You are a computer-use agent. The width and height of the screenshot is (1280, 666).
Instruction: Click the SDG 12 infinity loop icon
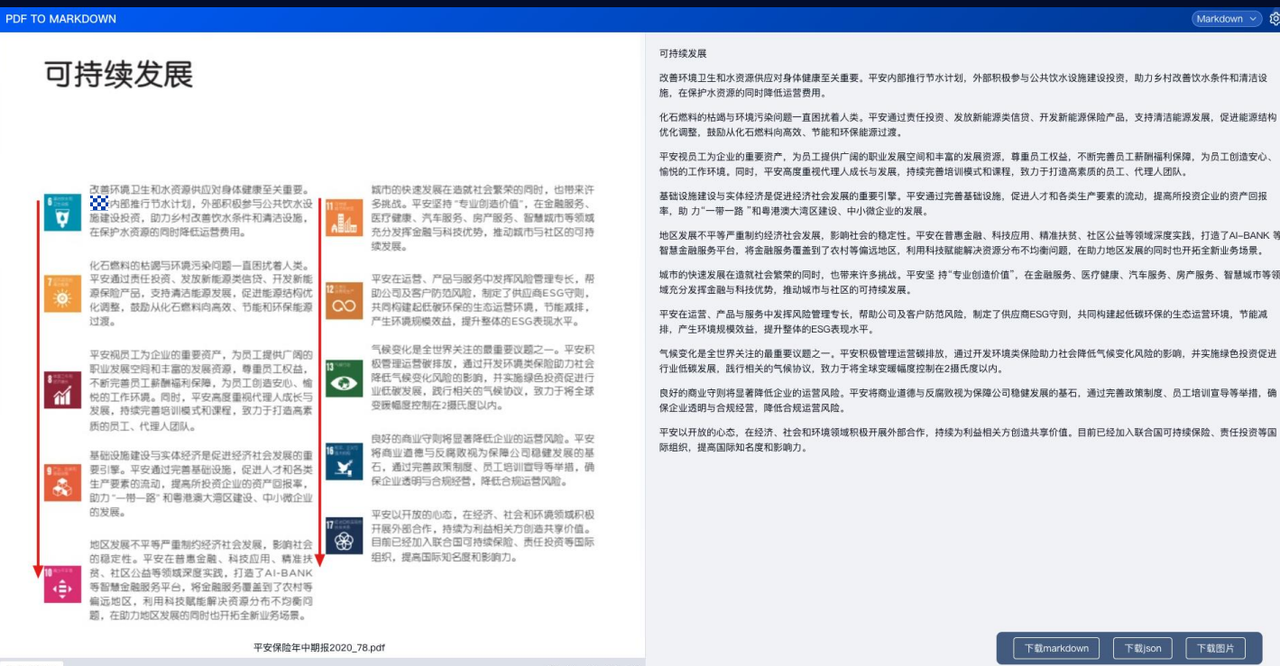[x=344, y=300]
